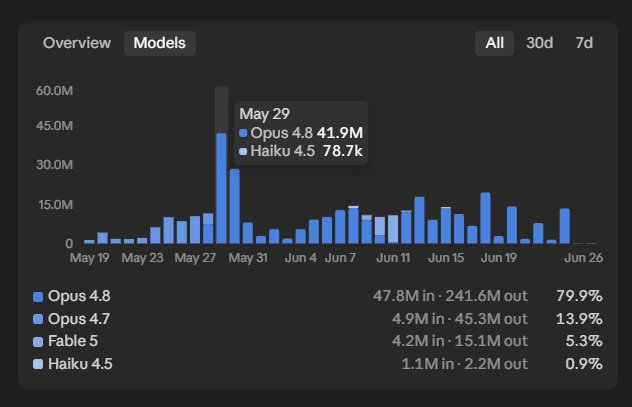Click the 79.9% share value

[x=579, y=296]
